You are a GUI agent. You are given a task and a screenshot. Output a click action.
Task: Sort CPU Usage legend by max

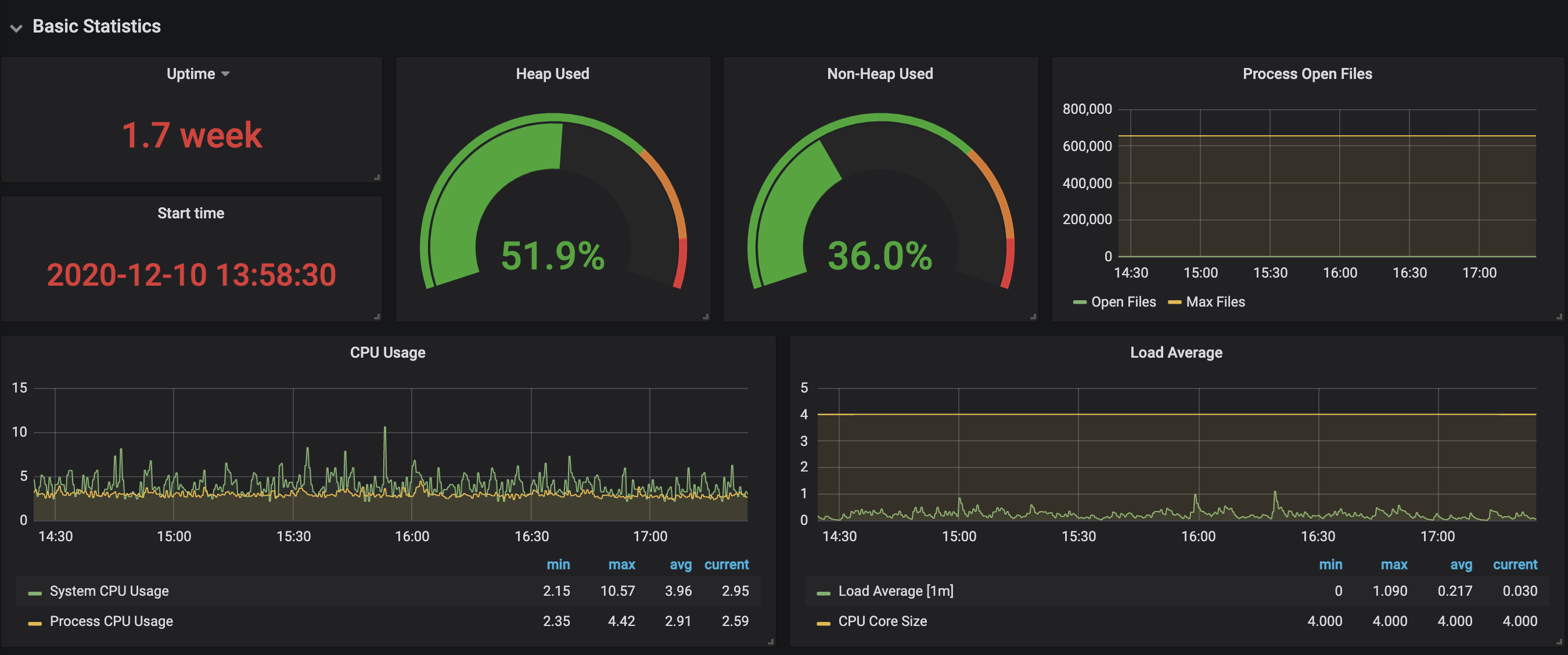tap(621, 564)
